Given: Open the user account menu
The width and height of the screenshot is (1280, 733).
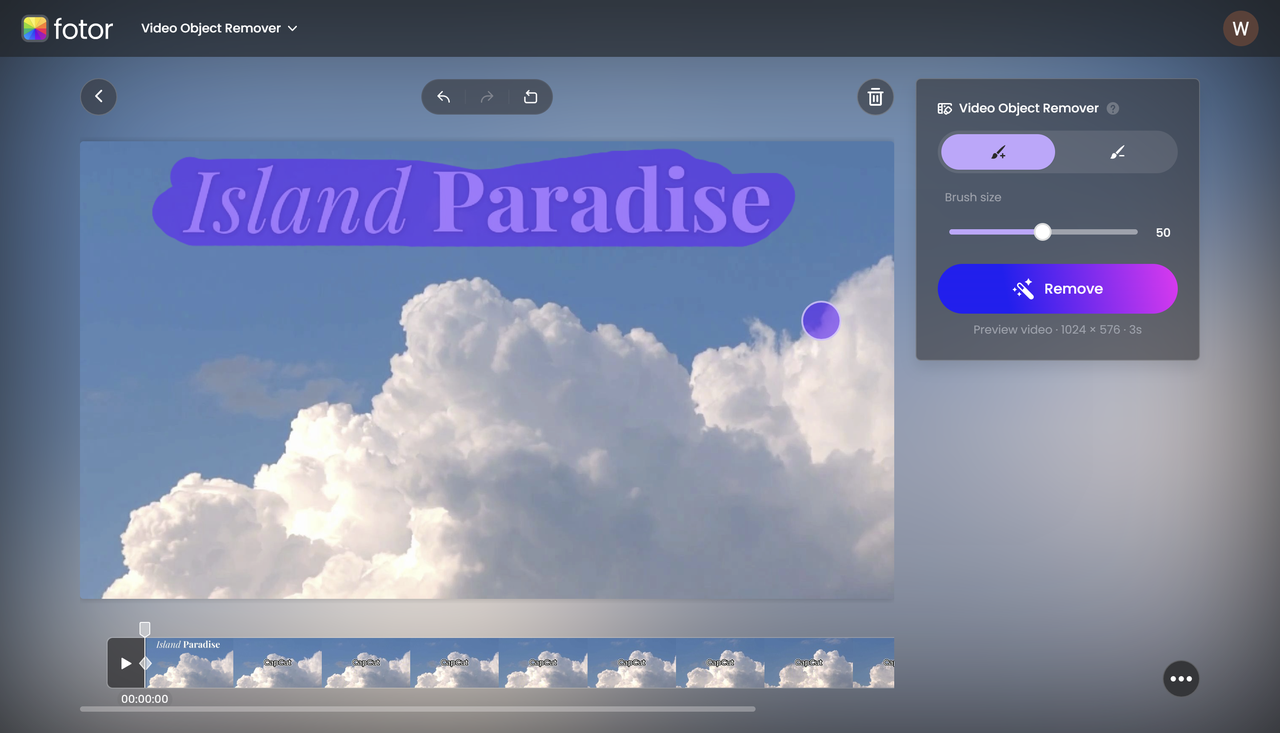Looking at the screenshot, I should point(1240,28).
